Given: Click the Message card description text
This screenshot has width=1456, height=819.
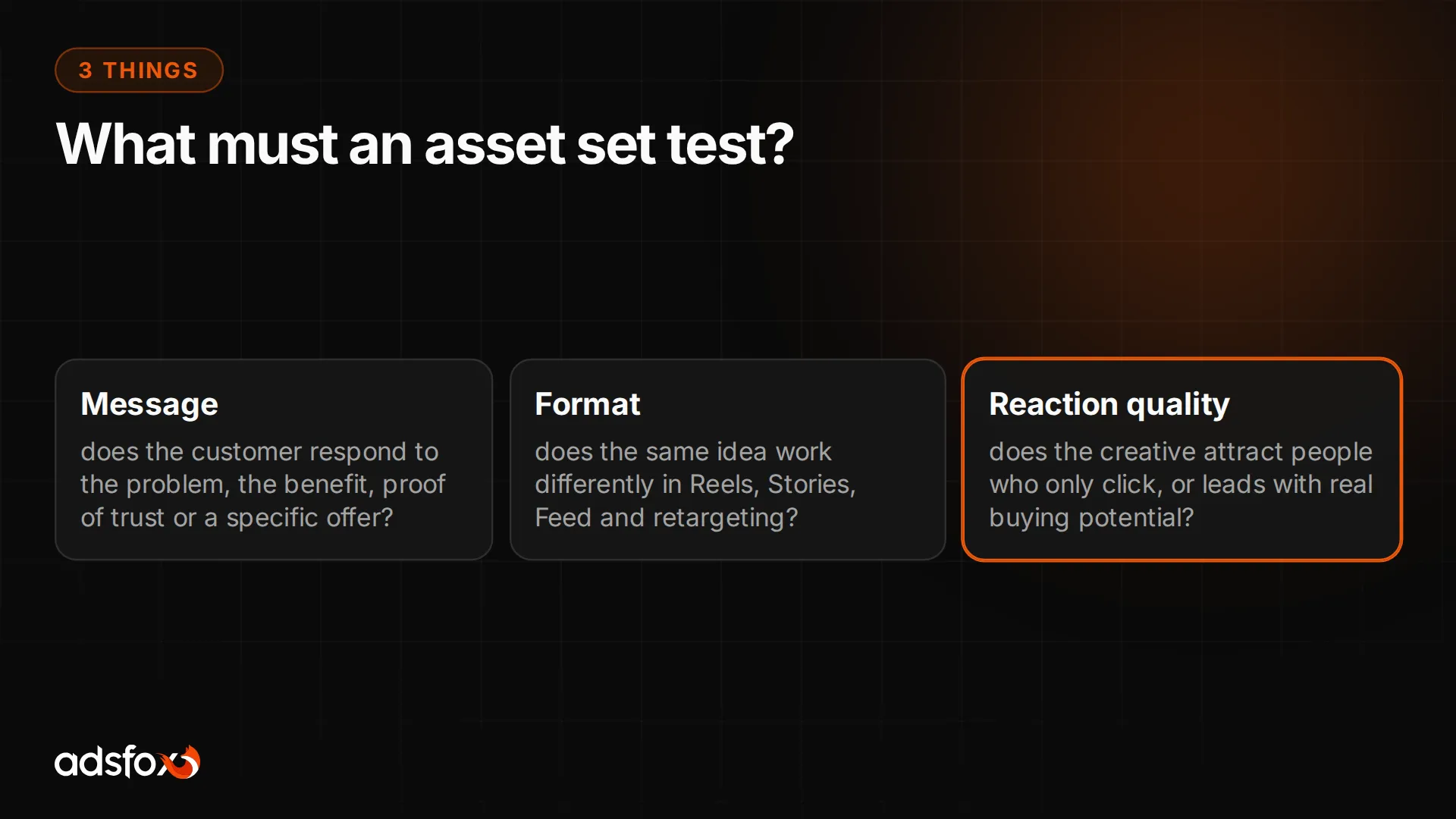Looking at the screenshot, I should [x=263, y=485].
